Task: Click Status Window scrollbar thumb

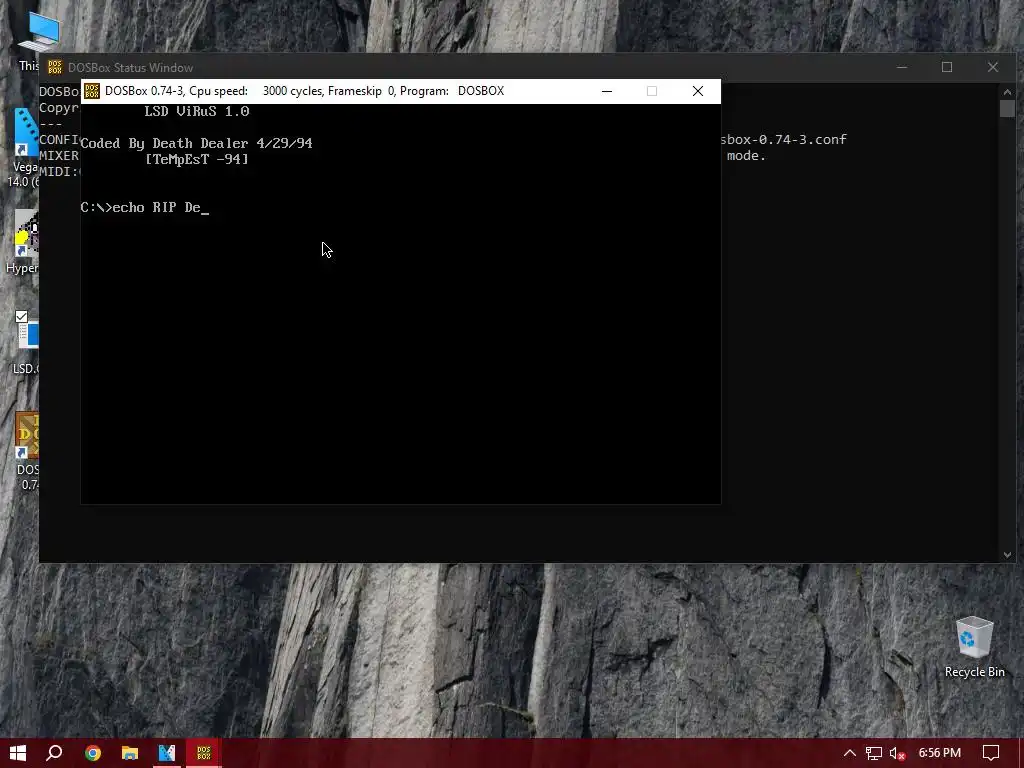Action: (x=1007, y=109)
